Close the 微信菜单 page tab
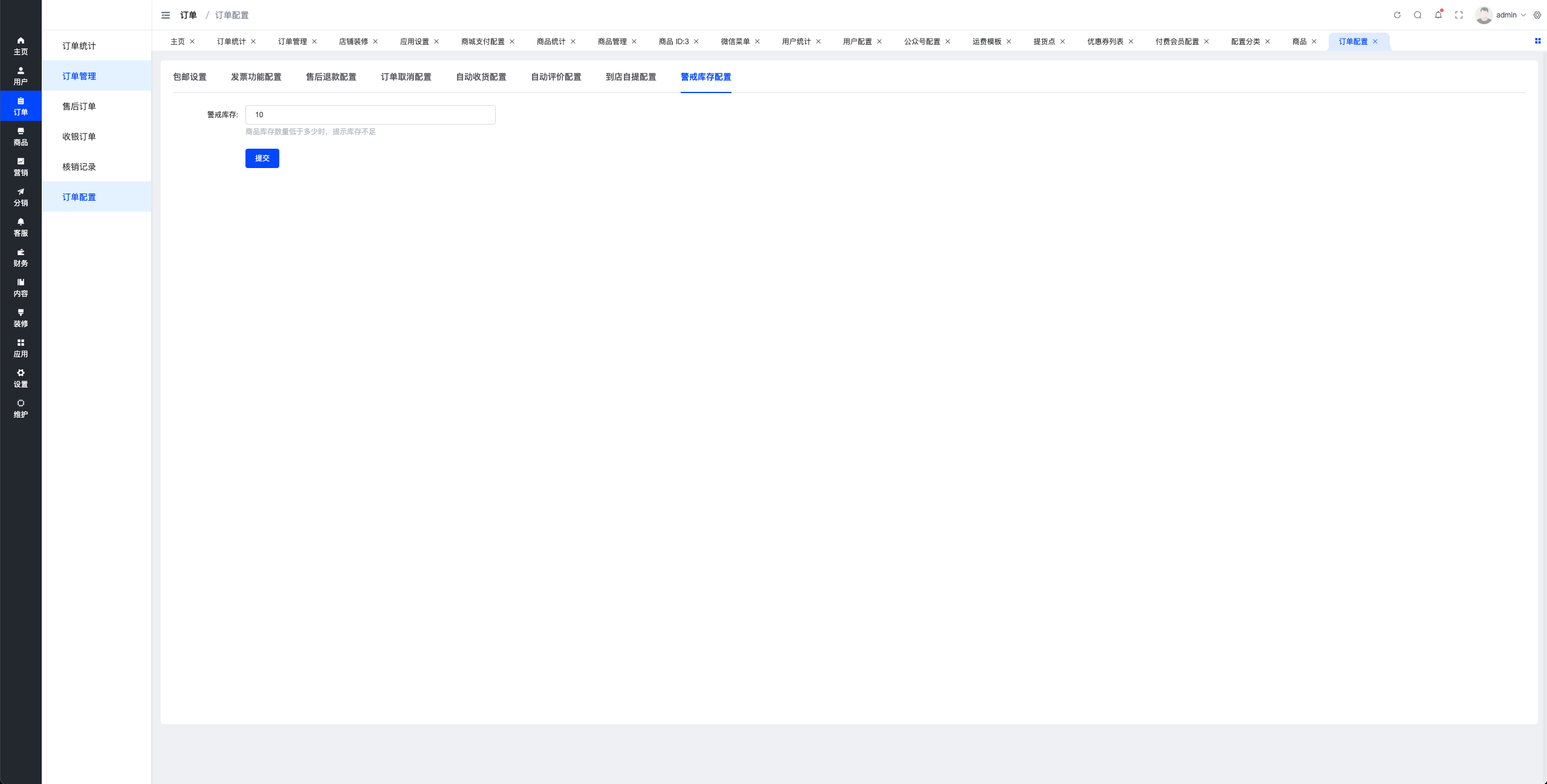 pyautogui.click(x=757, y=41)
